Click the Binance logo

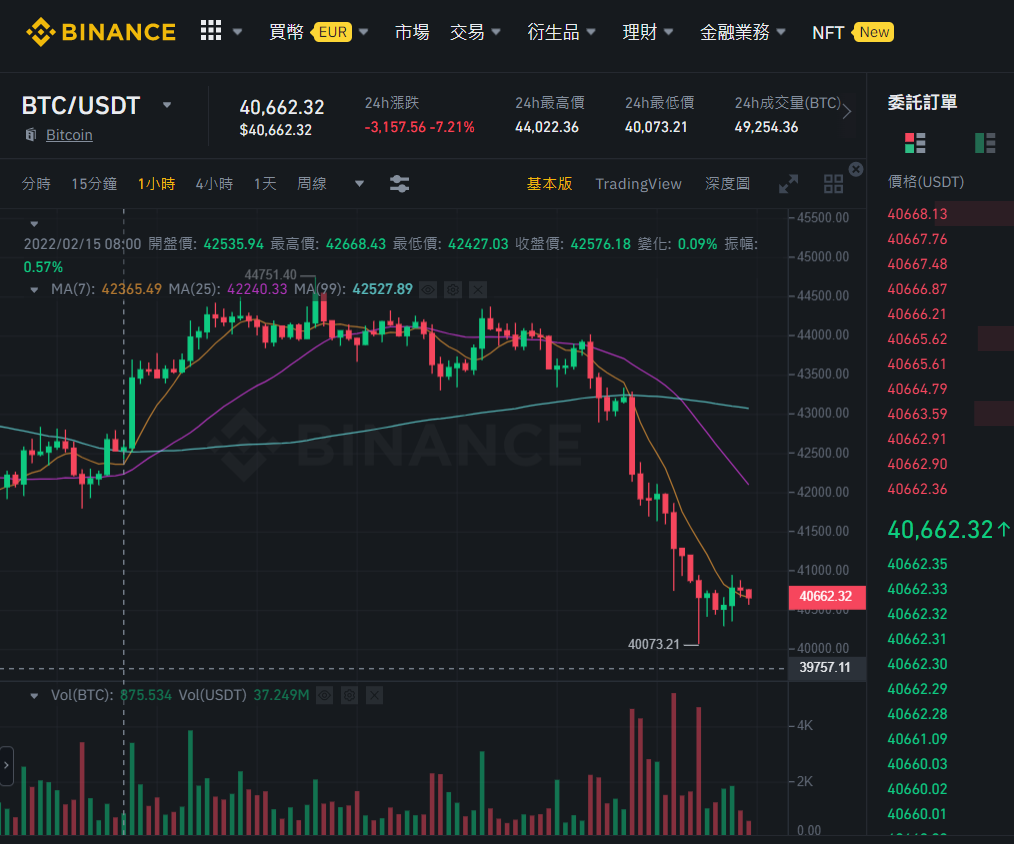pos(101,32)
